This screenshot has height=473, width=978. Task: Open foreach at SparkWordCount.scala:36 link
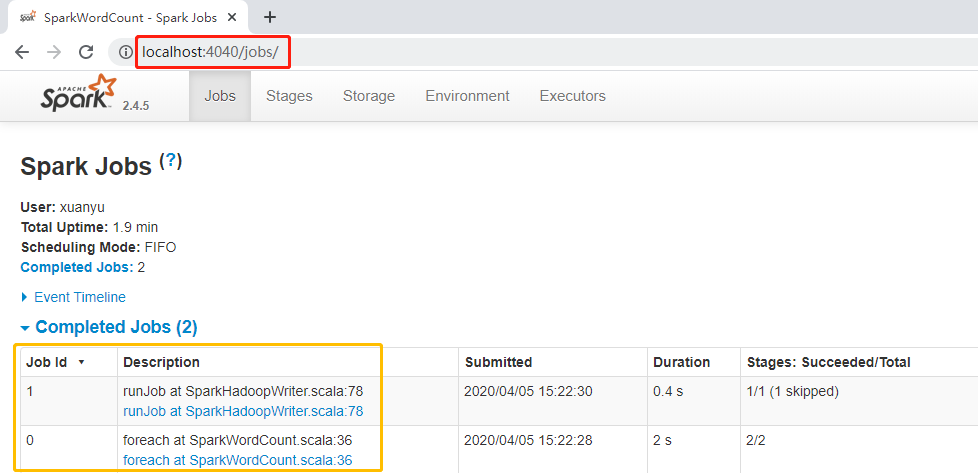[x=238, y=461]
